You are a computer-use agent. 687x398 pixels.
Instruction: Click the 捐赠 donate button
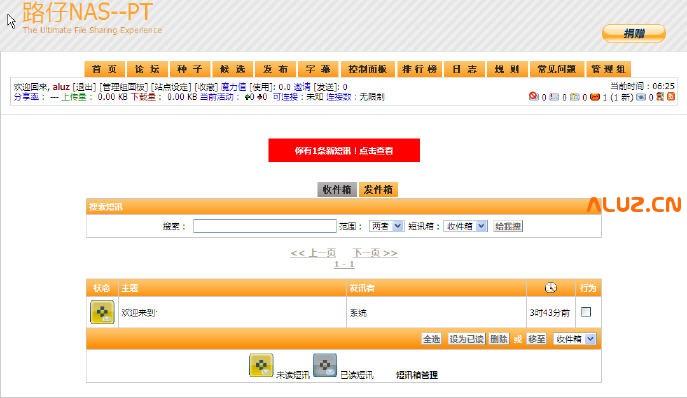coord(634,33)
